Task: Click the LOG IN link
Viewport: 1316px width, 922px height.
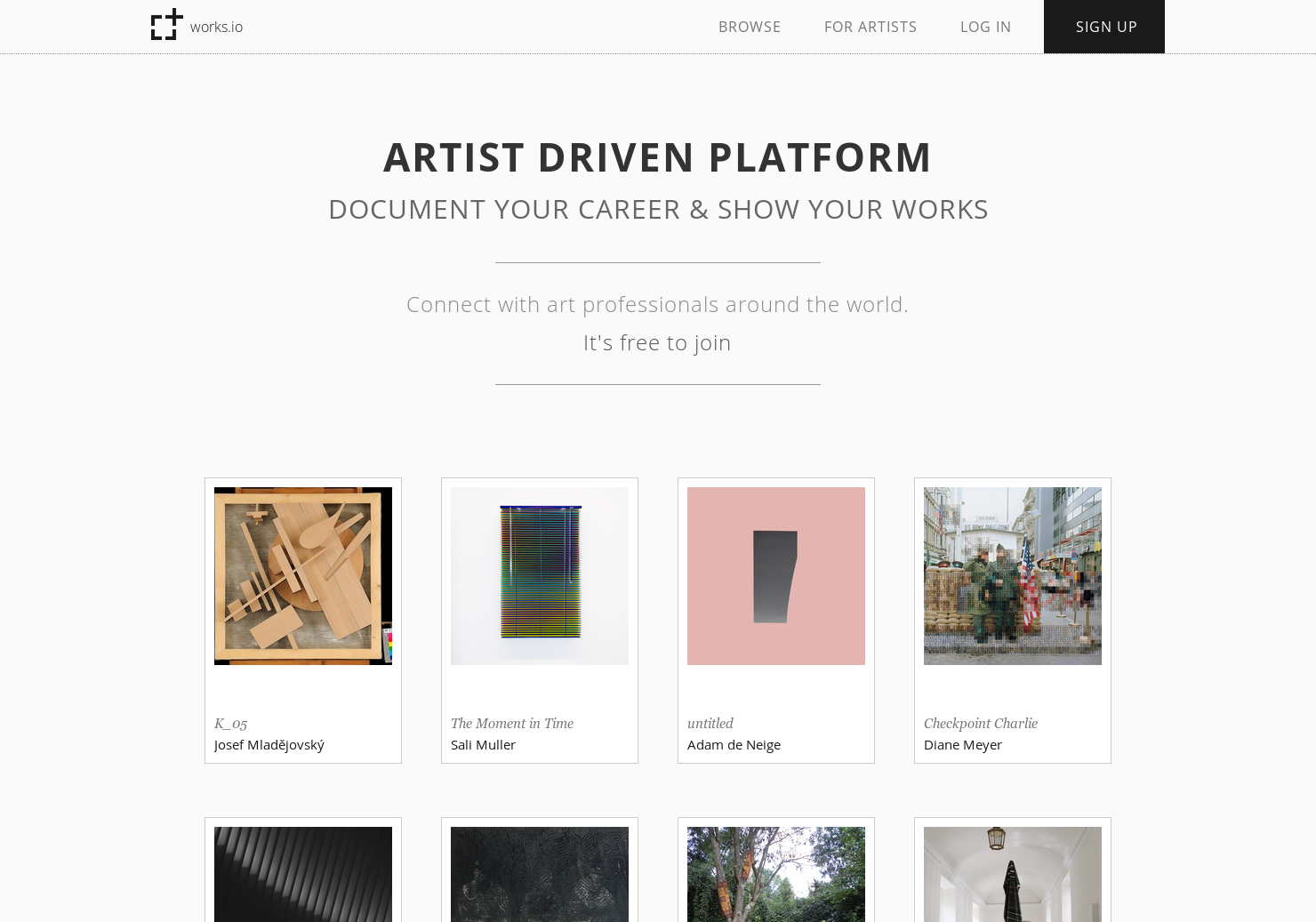Action: pos(985,27)
